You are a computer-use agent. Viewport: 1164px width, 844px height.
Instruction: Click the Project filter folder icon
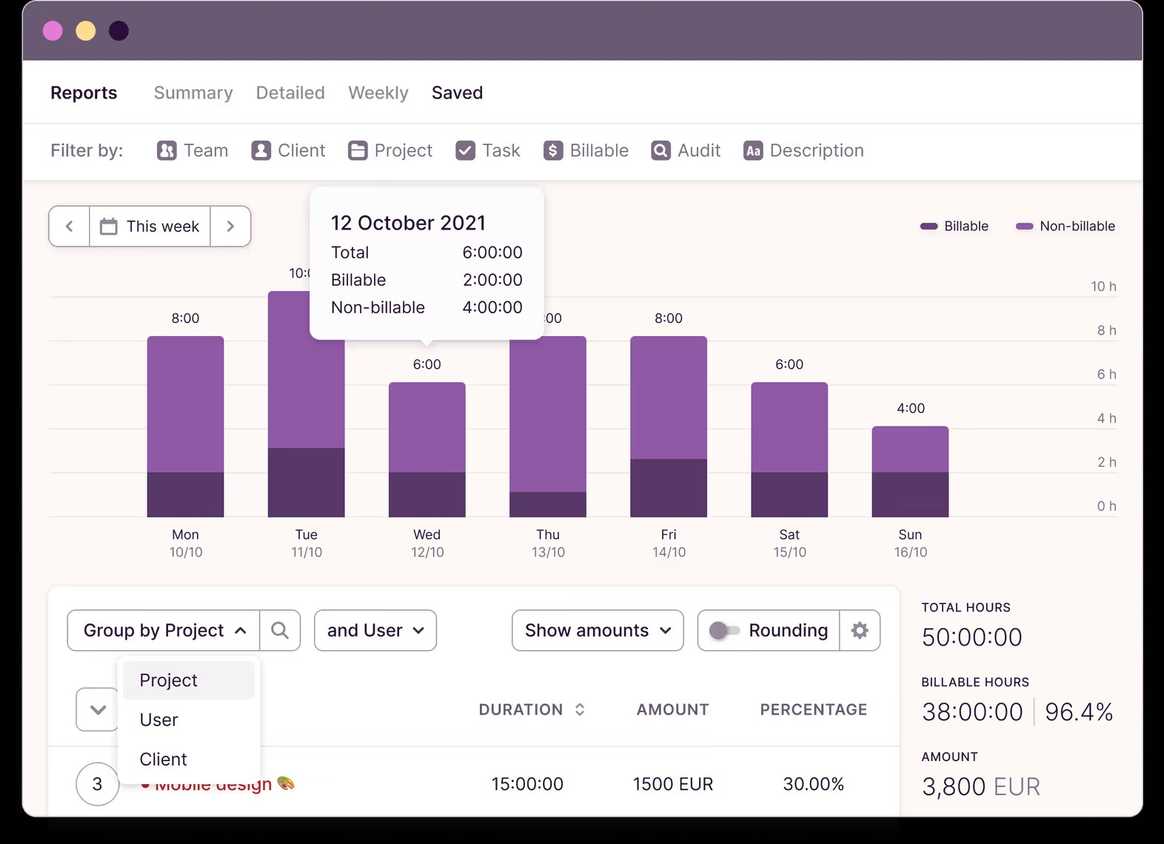(x=358, y=151)
